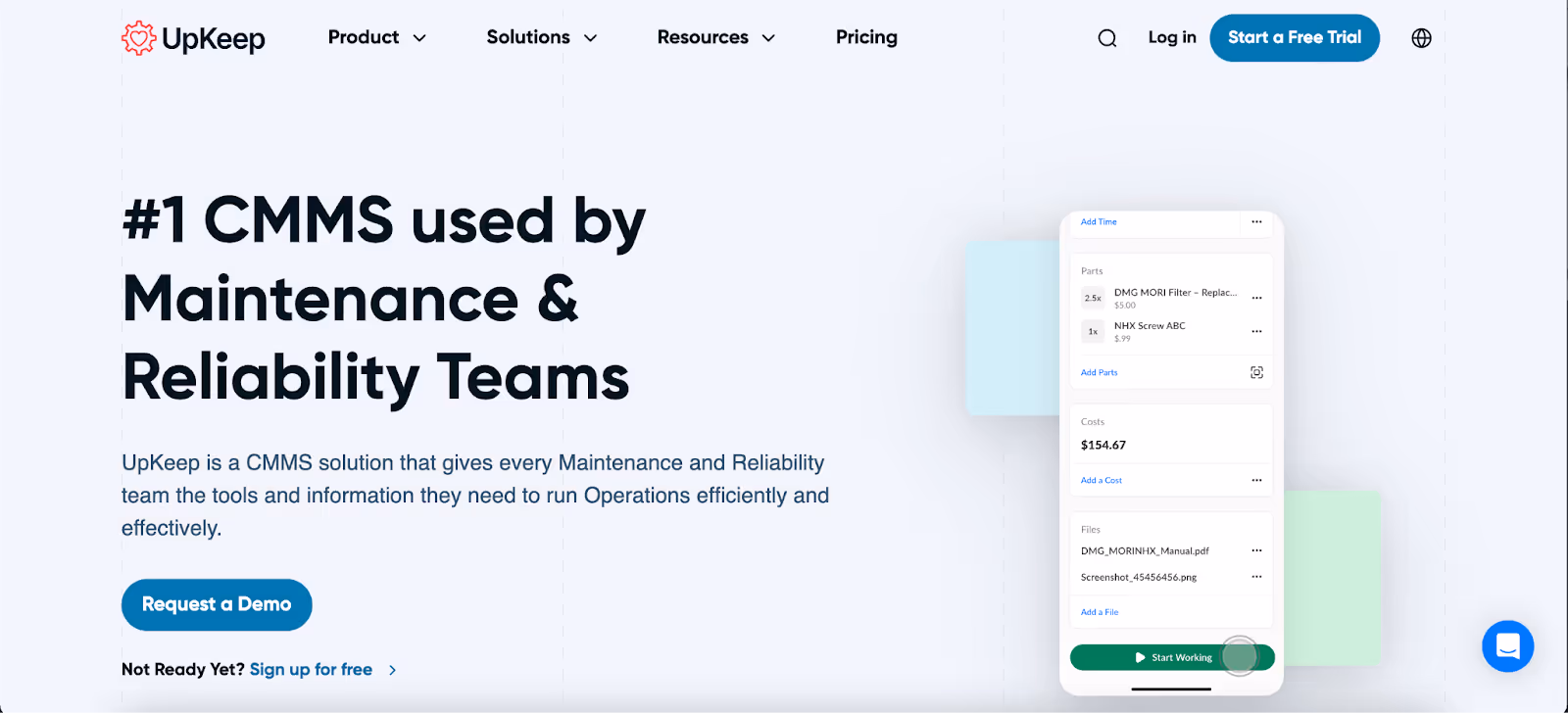Click the '#1 CMMS used by' headline
The image size is (1568, 713).
[384, 221]
